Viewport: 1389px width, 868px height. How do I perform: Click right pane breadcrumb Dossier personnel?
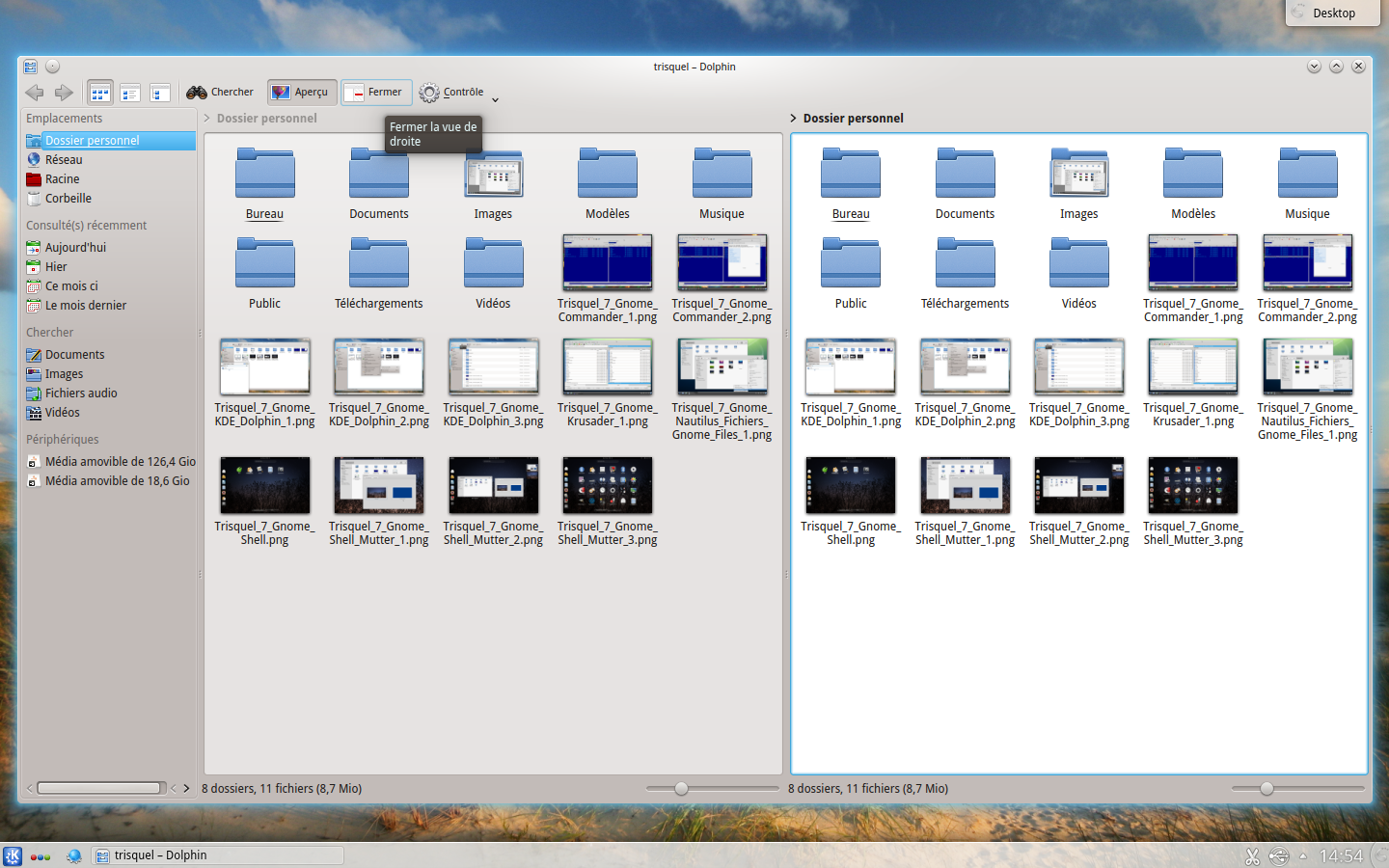[853, 119]
